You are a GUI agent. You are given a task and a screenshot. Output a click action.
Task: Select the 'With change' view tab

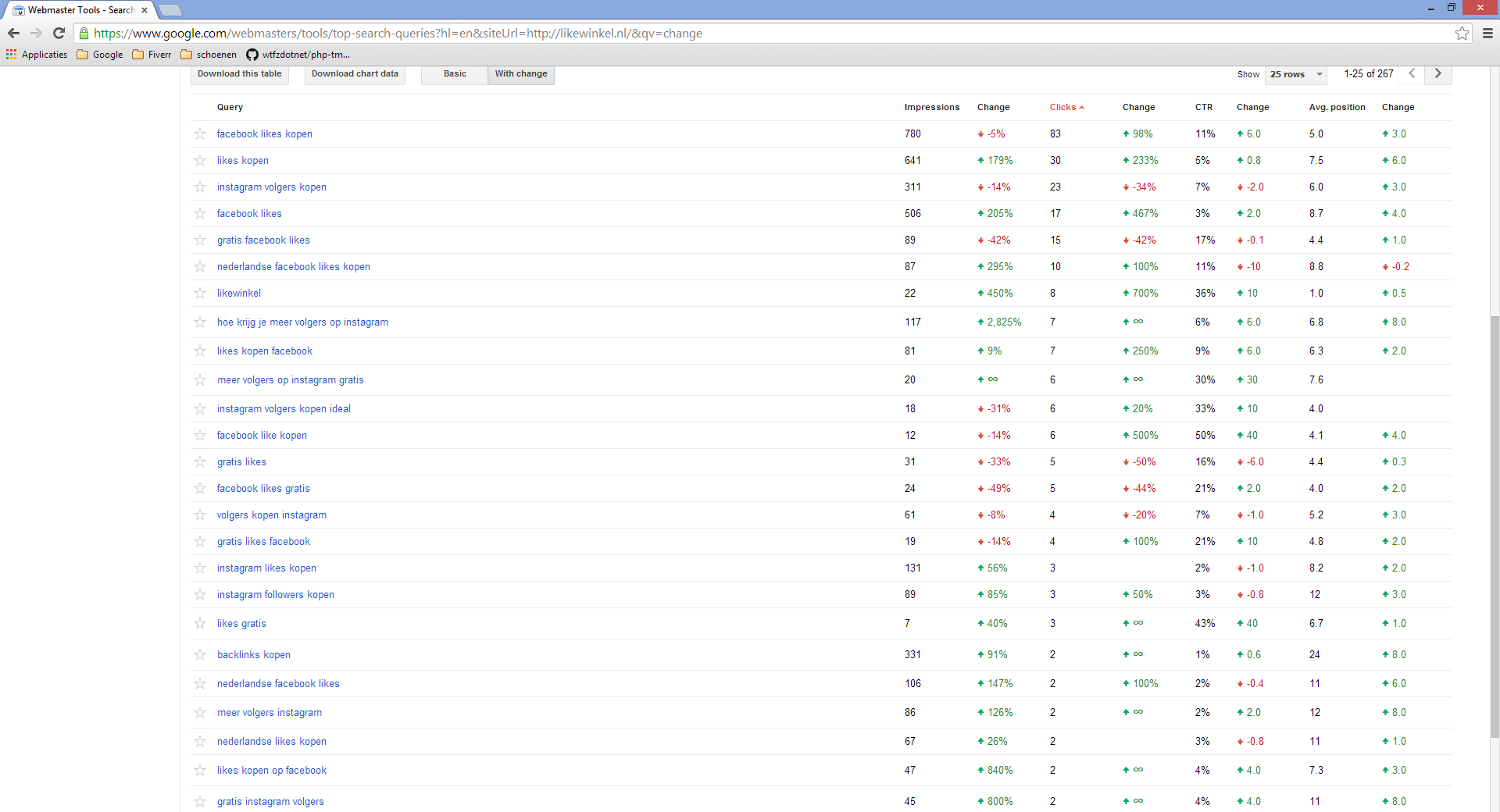click(521, 74)
